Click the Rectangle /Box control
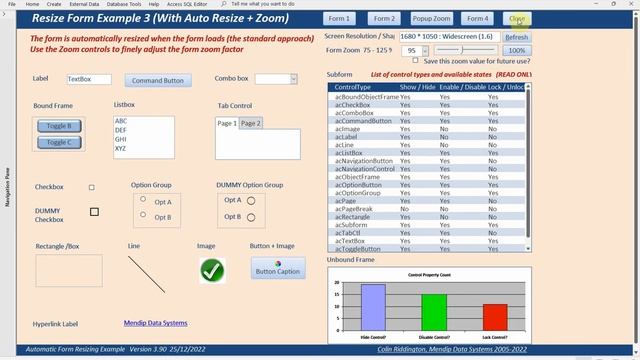Viewport: 640px width, 360px height. click(x=69, y=271)
